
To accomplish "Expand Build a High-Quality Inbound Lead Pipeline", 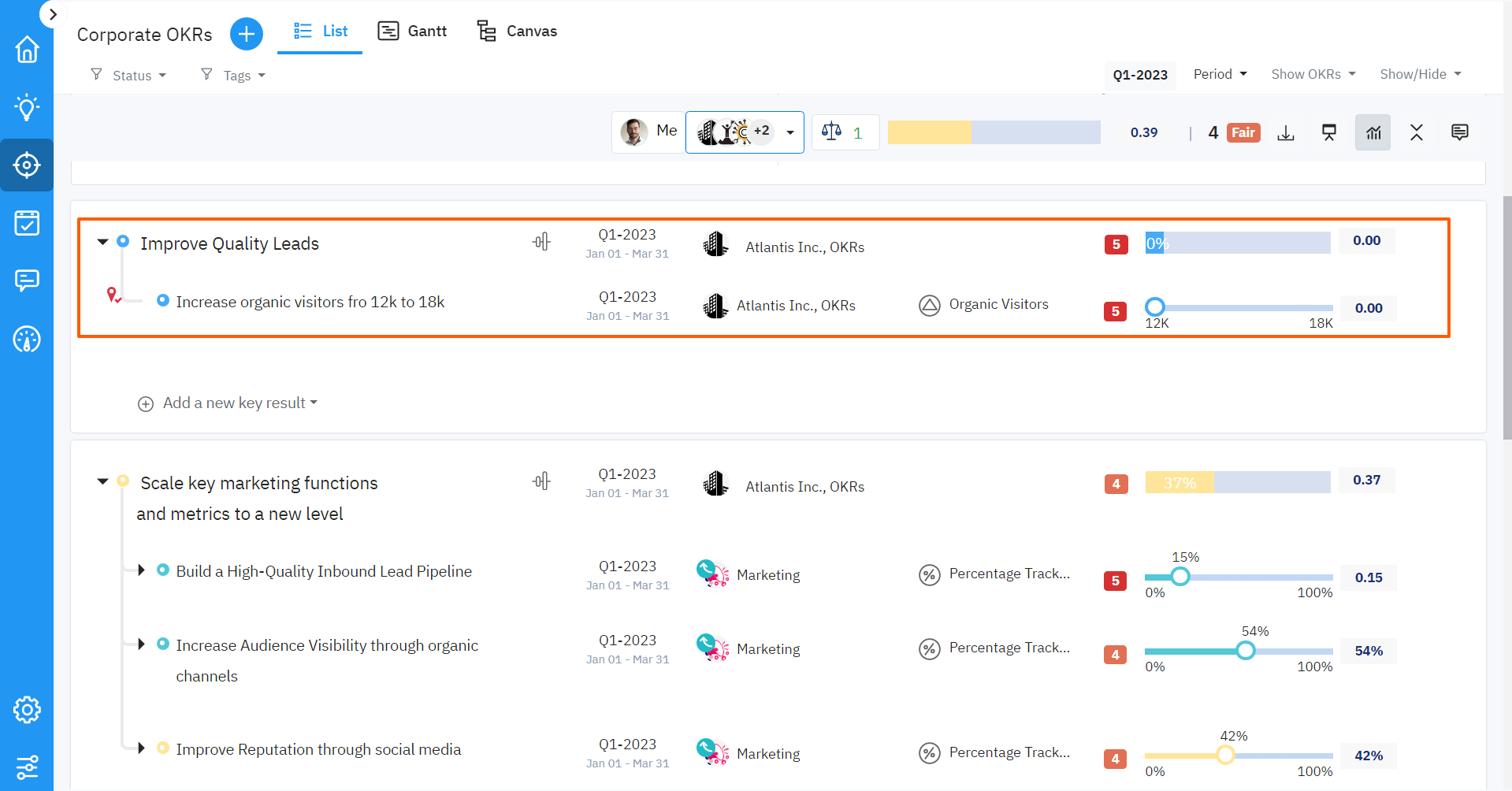I will click(x=141, y=570).
